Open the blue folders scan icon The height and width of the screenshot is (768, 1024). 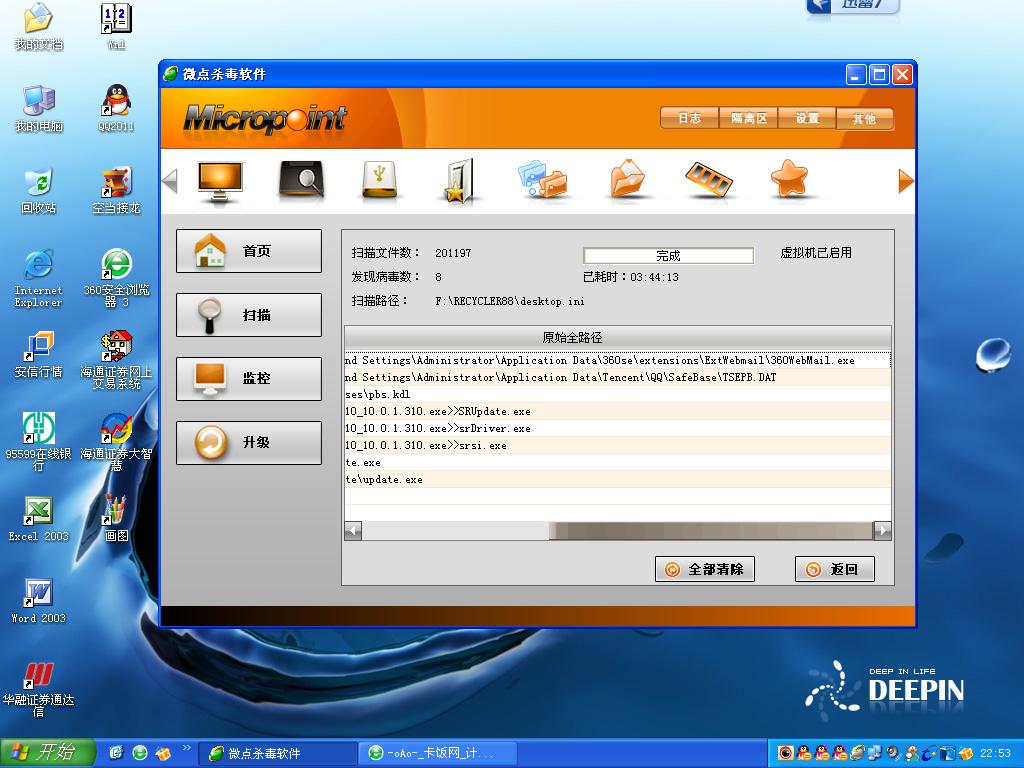pos(542,180)
